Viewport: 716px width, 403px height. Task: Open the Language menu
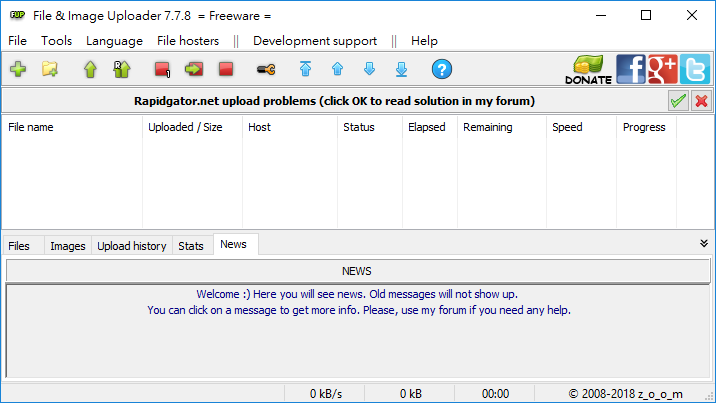[114, 41]
